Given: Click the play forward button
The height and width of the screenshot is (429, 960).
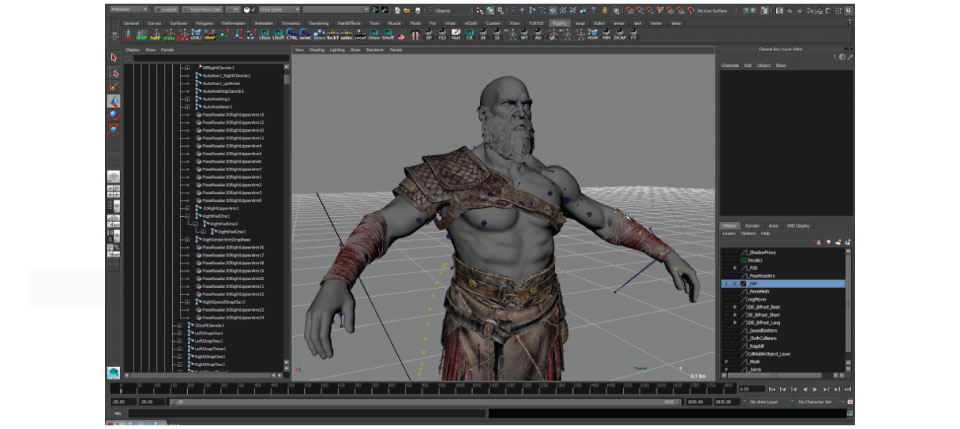Looking at the screenshot, I should click(x=816, y=389).
